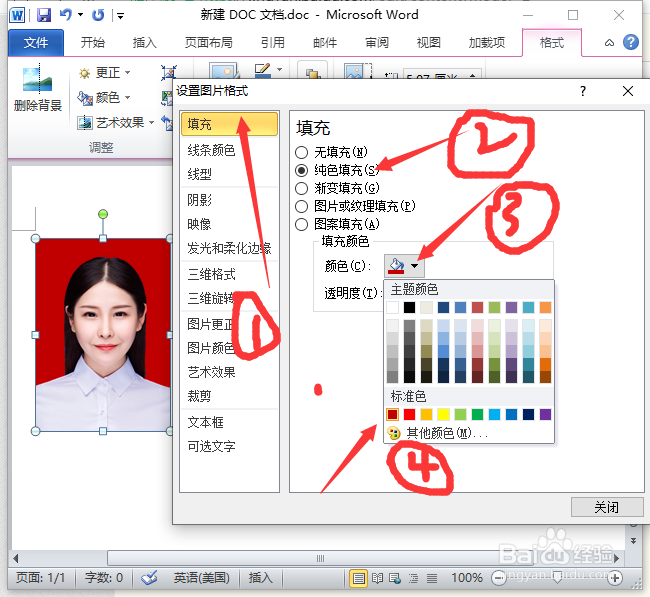This screenshot has width=650, height=597.
Task: Open the fill color dropdown arrow
Action: [x=415, y=266]
